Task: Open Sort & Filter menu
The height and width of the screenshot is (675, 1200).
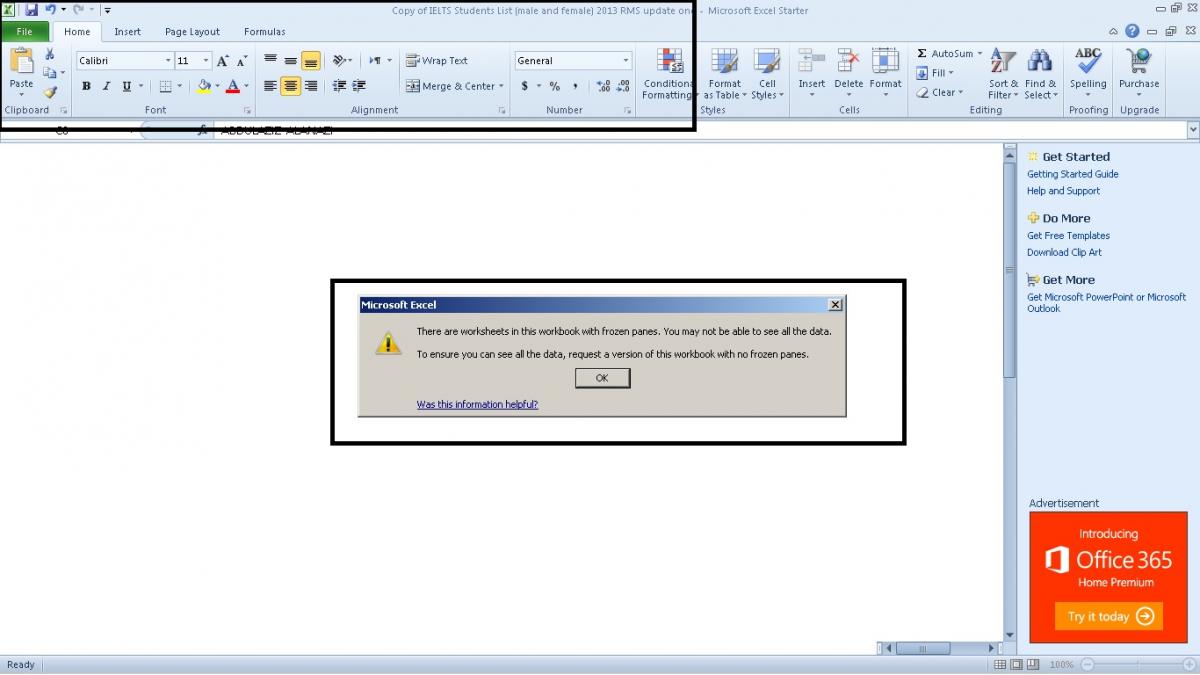Action: 1003,74
